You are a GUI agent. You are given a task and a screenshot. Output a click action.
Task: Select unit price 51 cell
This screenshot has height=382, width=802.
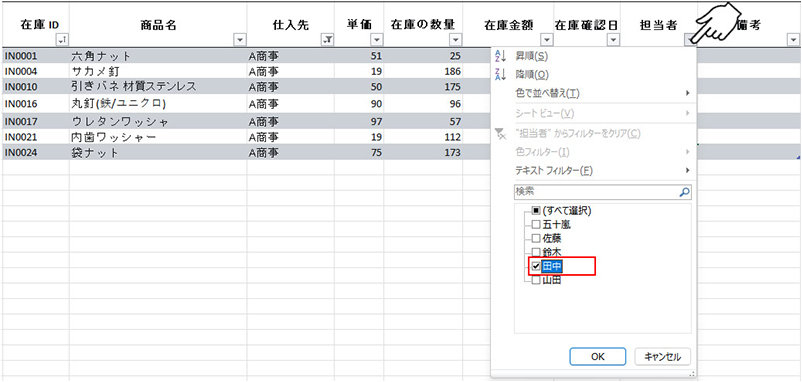pyautogui.click(x=359, y=56)
